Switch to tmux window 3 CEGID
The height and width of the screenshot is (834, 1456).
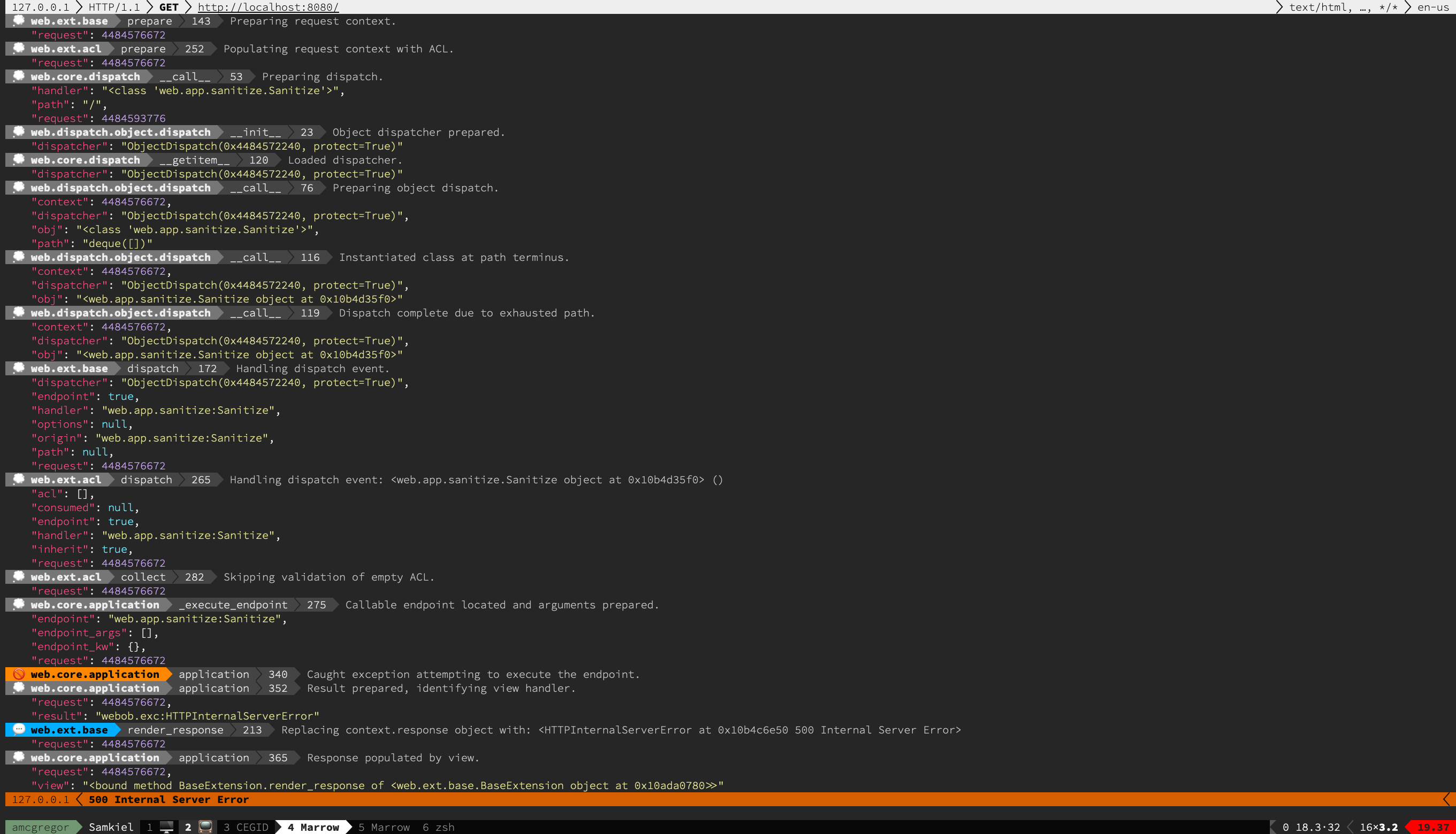click(x=245, y=827)
